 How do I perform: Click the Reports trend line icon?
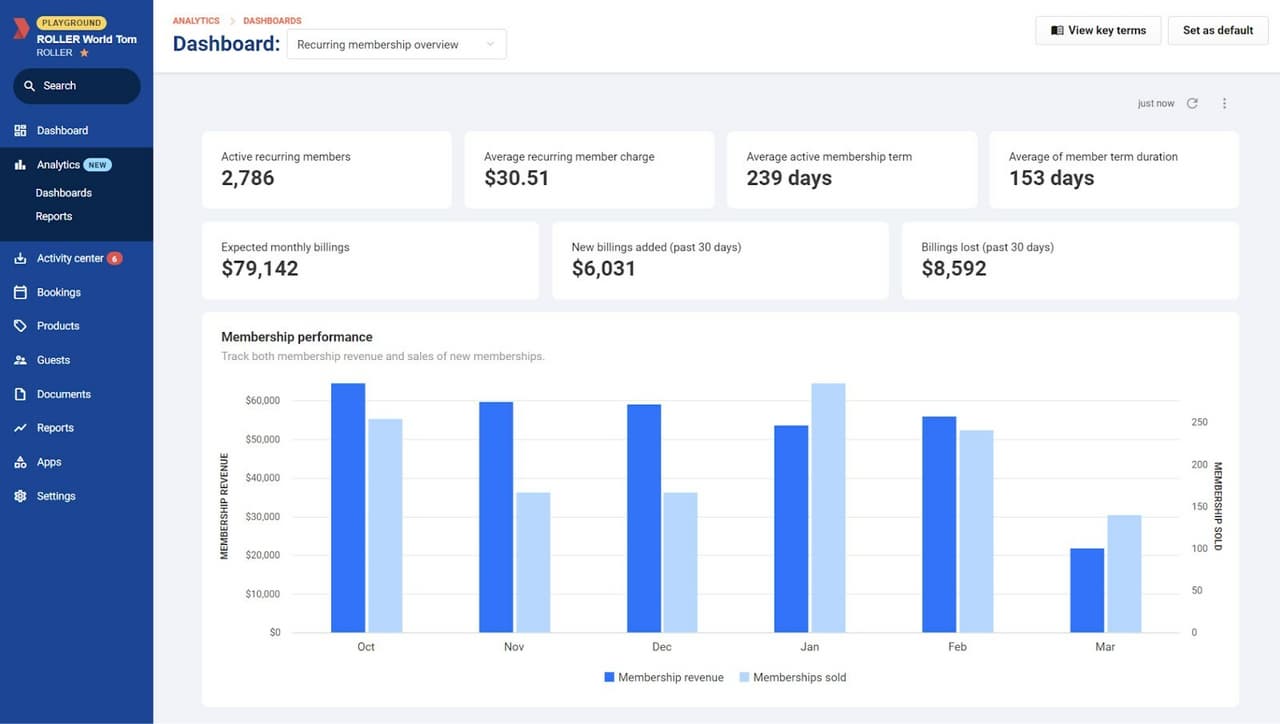click(x=22, y=427)
